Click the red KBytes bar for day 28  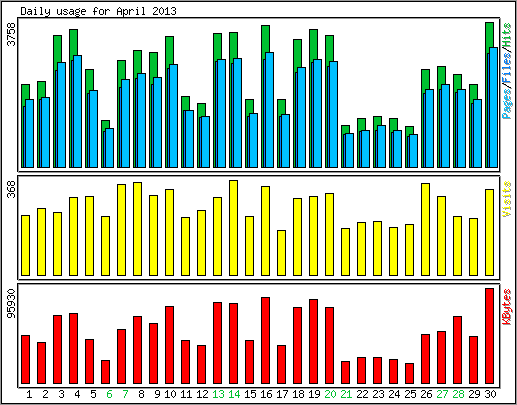458,350
